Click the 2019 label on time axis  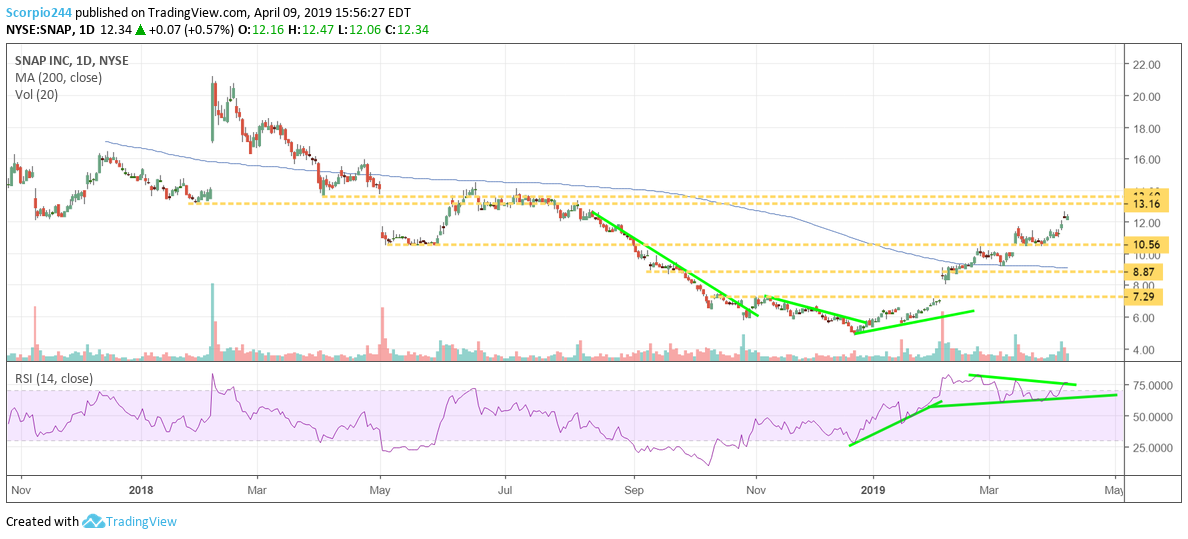874,489
